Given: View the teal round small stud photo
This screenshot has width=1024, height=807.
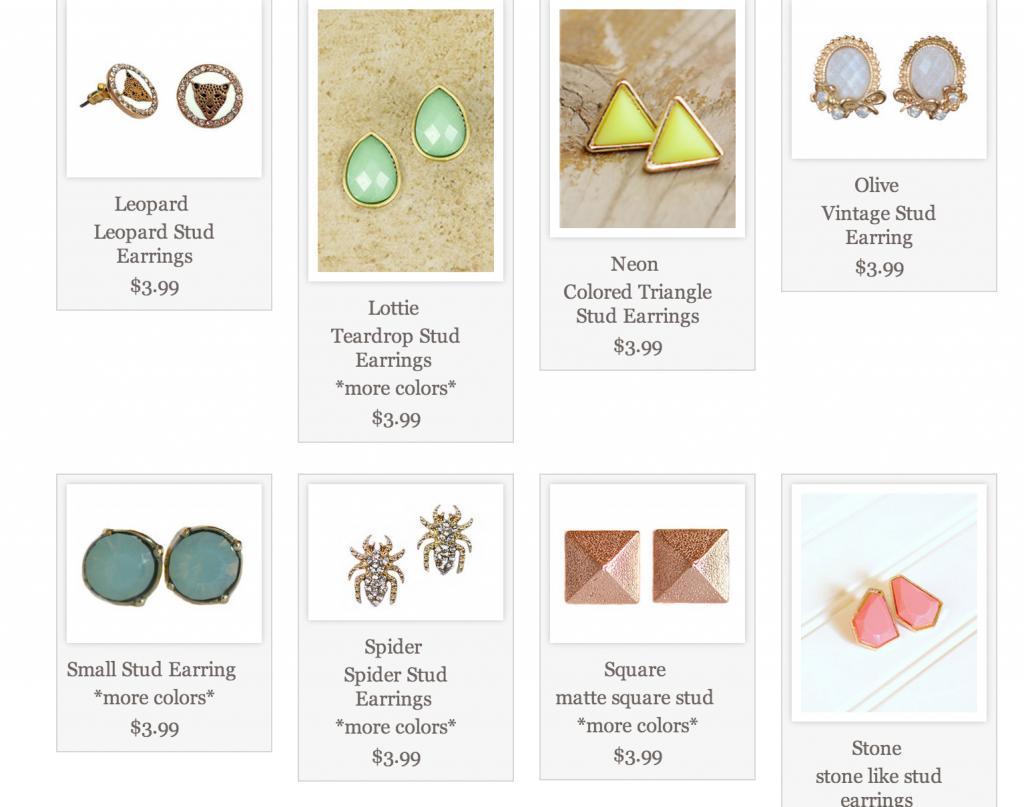Looking at the screenshot, I should [164, 563].
